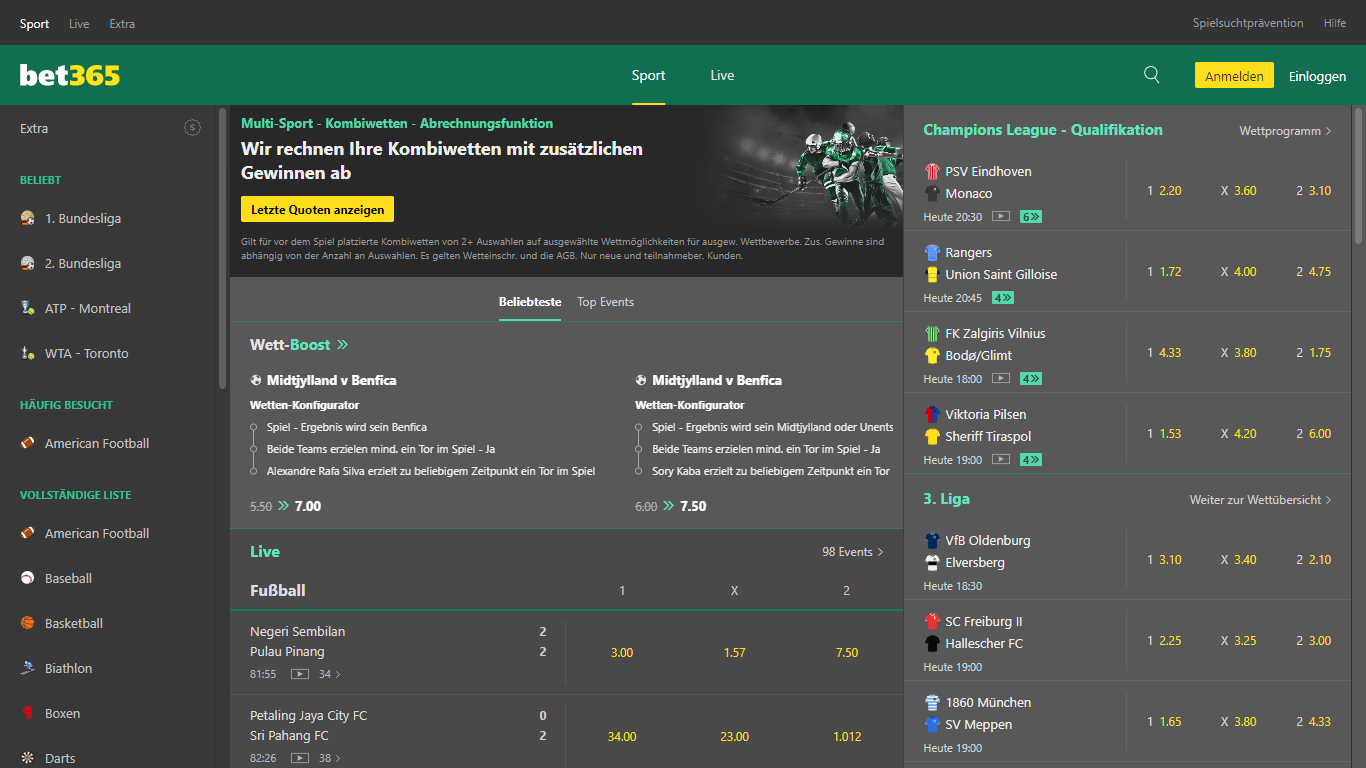1366x768 pixels.
Task: Click Letzte Quoten anzeigen button
Action: point(318,209)
